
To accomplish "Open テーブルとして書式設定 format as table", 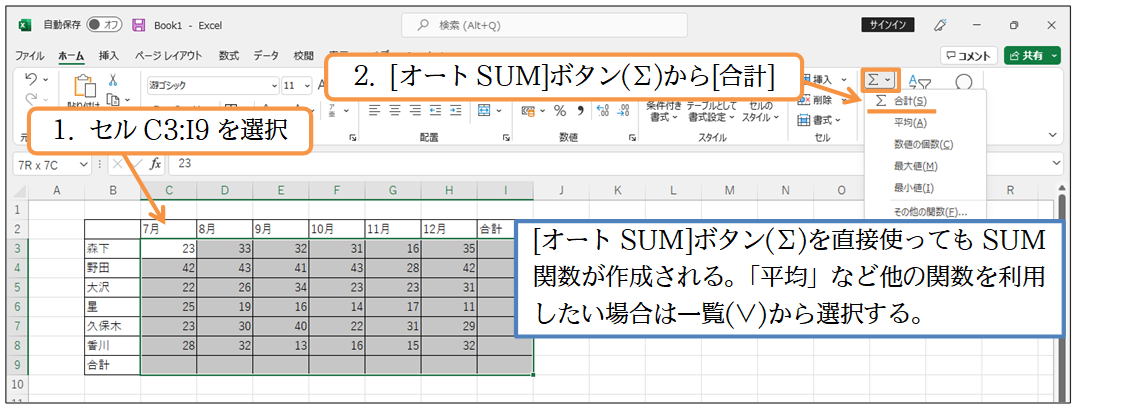I will [x=710, y=111].
